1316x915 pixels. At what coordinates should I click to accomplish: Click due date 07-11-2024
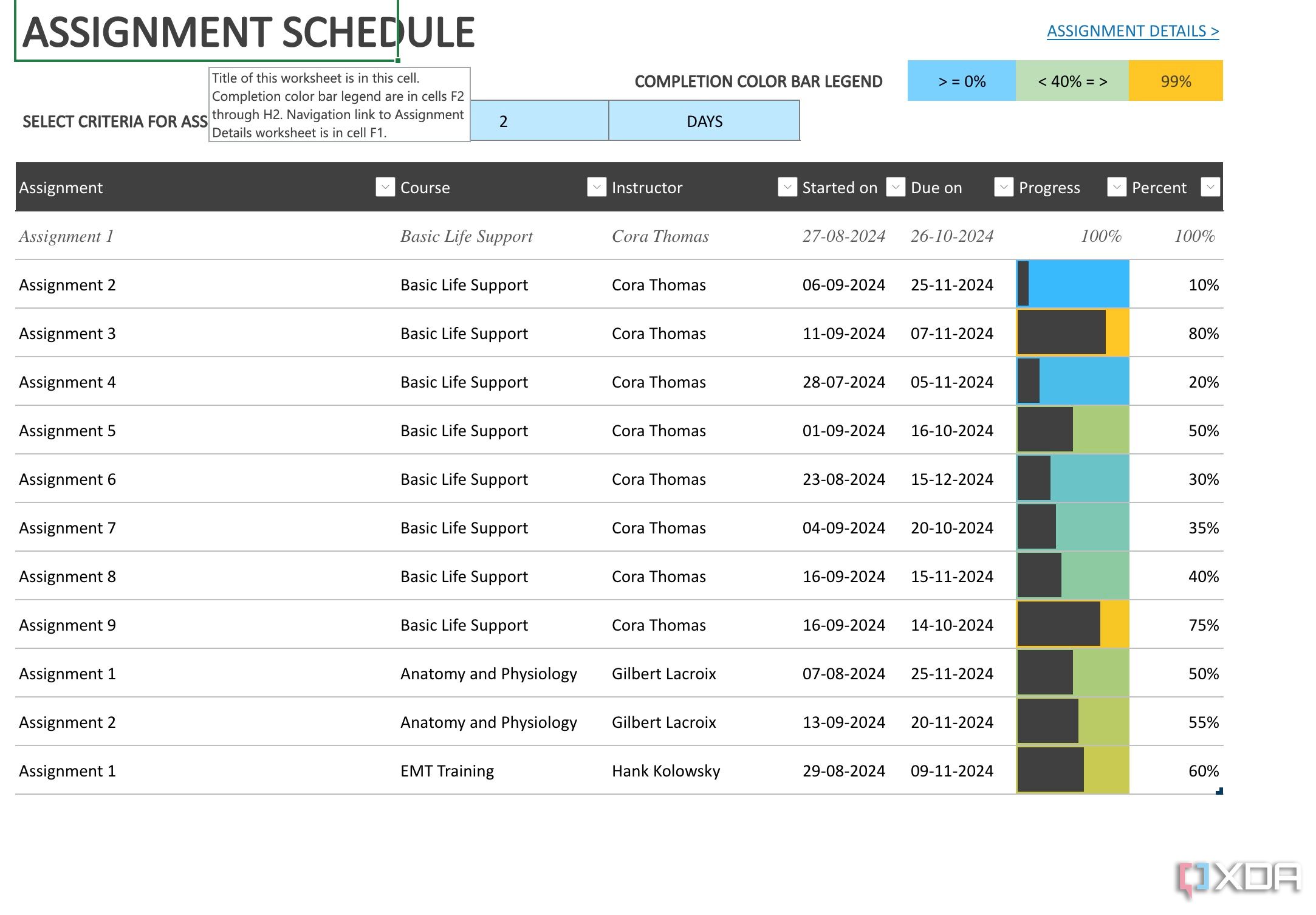(x=952, y=333)
